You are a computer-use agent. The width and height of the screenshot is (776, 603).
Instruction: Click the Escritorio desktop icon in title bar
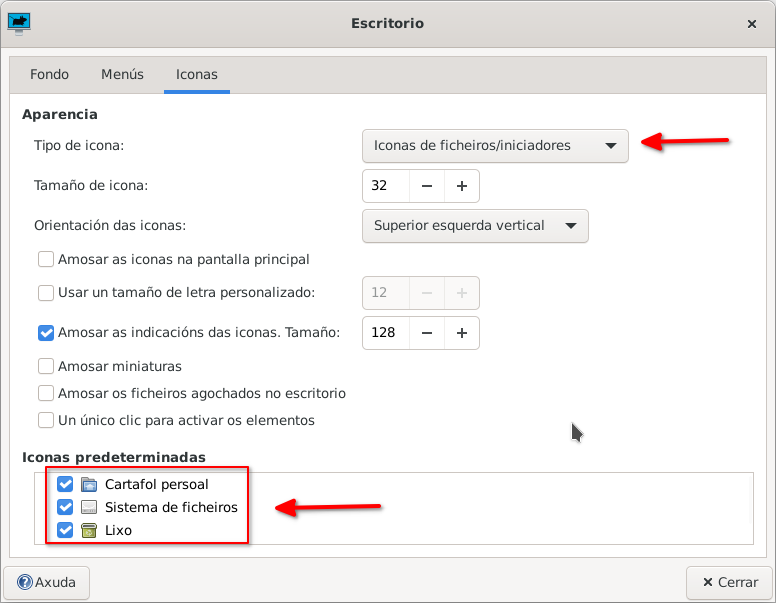19,22
